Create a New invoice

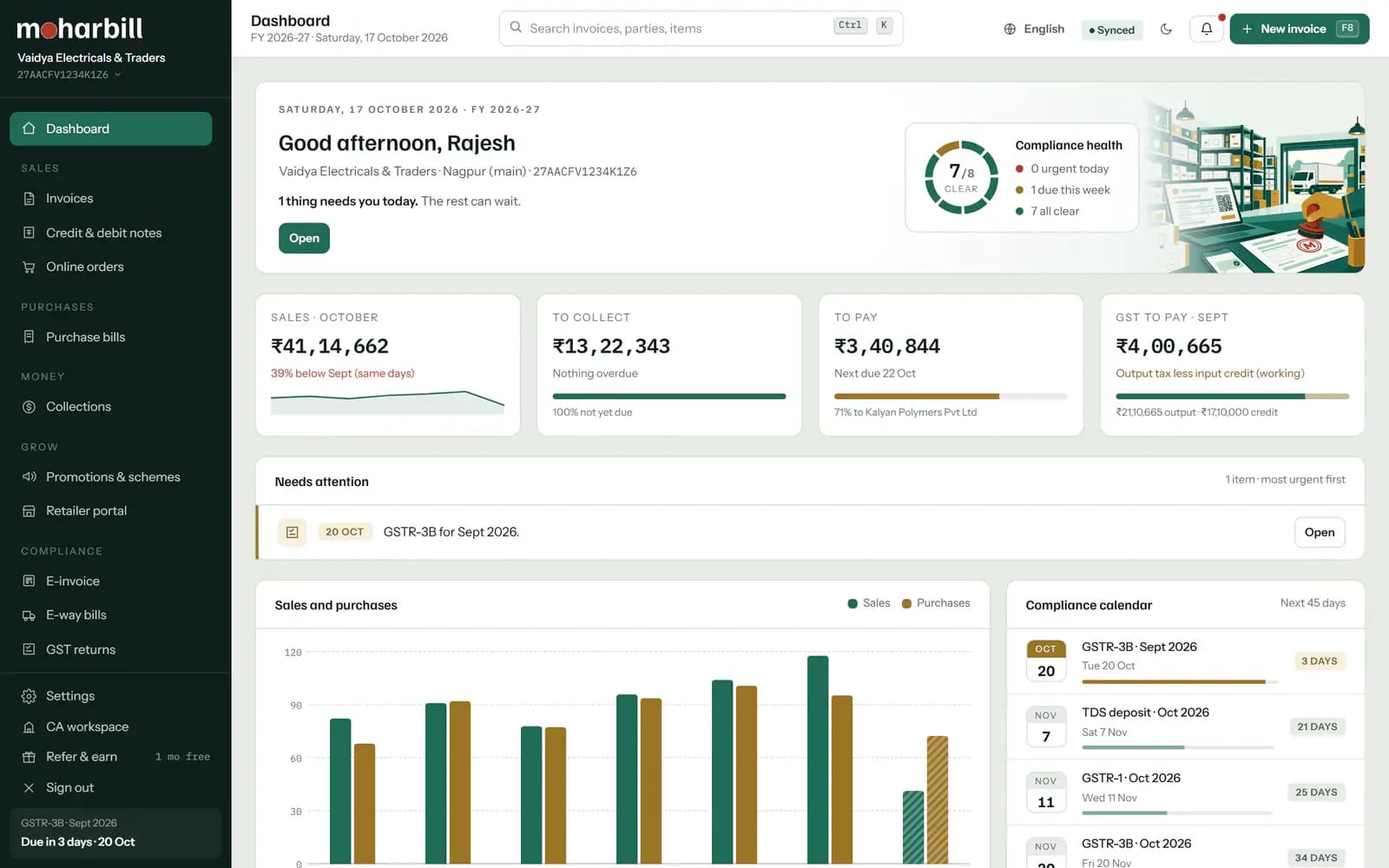[x=1300, y=29]
